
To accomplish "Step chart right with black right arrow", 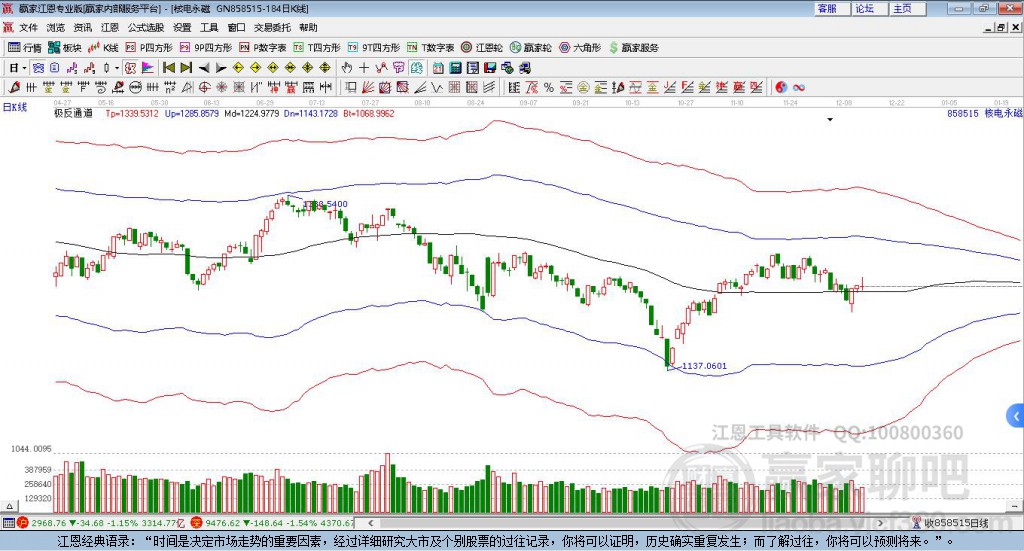I will click(221, 68).
